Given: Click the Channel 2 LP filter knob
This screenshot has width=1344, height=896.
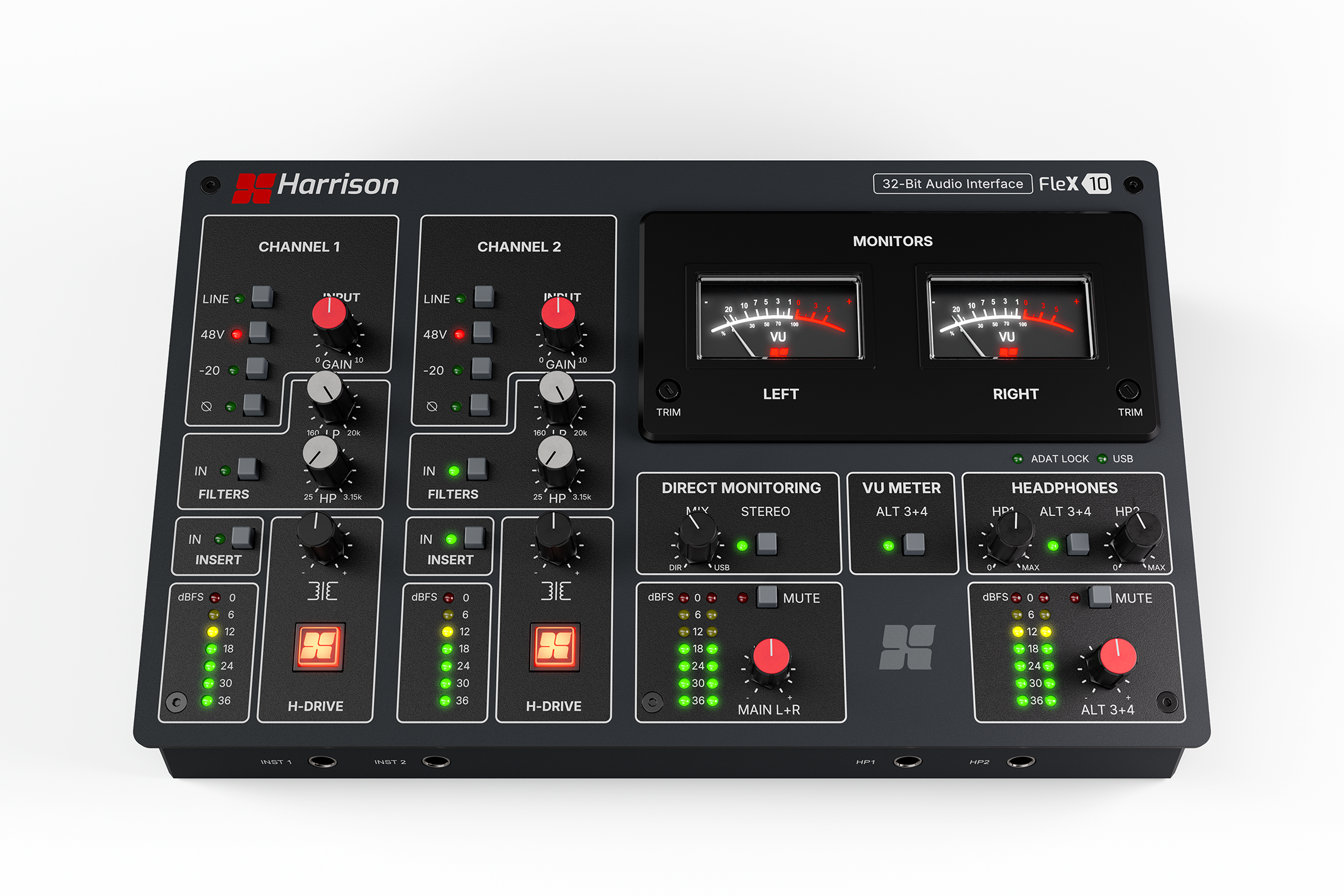Looking at the screenshot, I should tap(559, 396).
